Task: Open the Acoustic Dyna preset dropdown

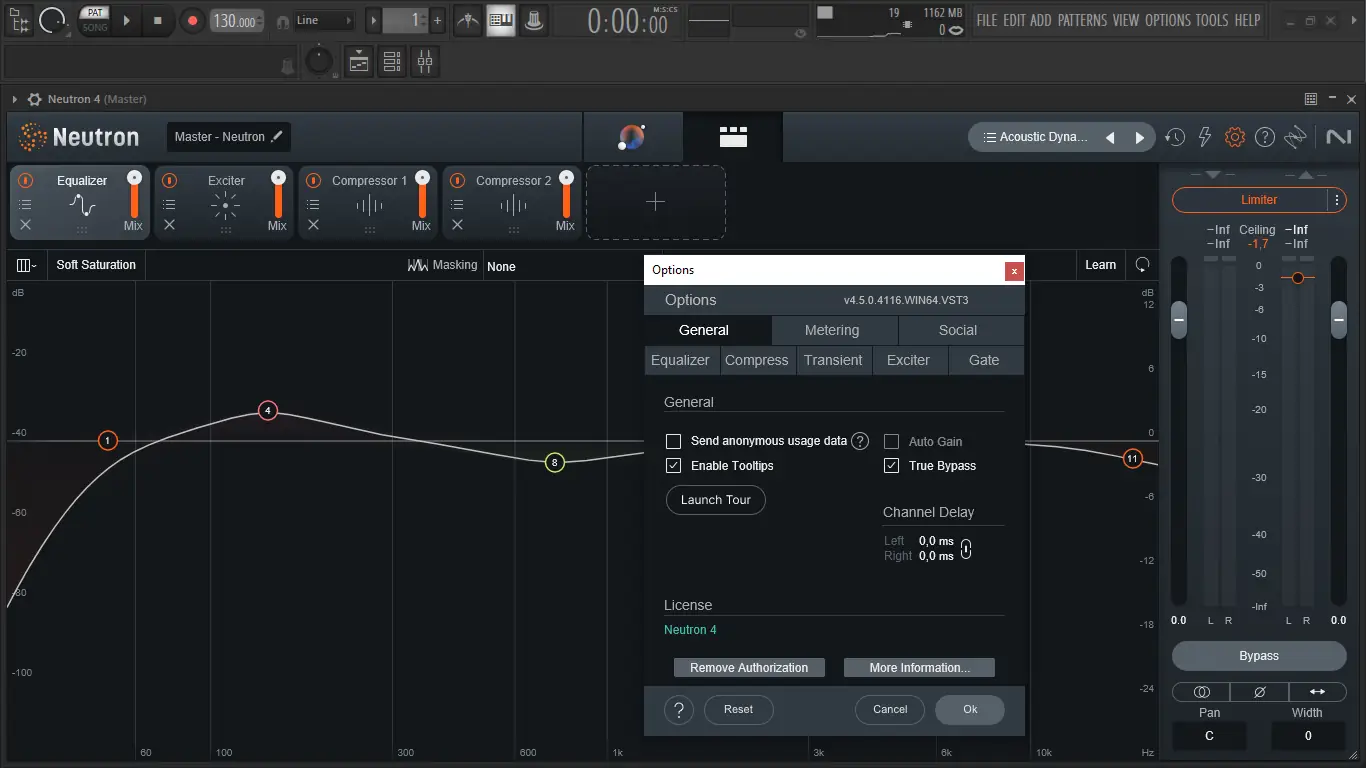Action: point(1035,137)
